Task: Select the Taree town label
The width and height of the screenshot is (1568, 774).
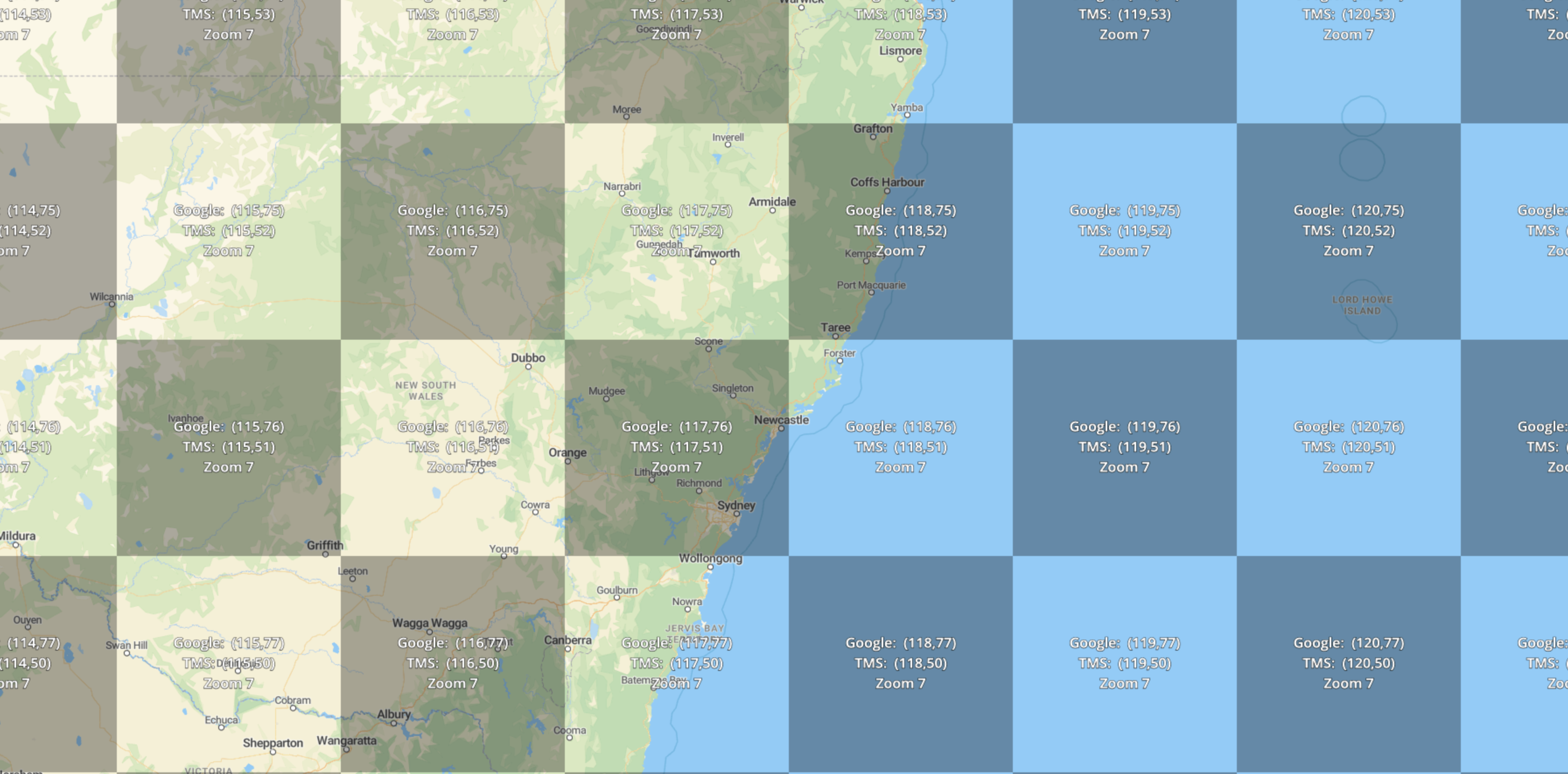Action: tap(835, 327)
